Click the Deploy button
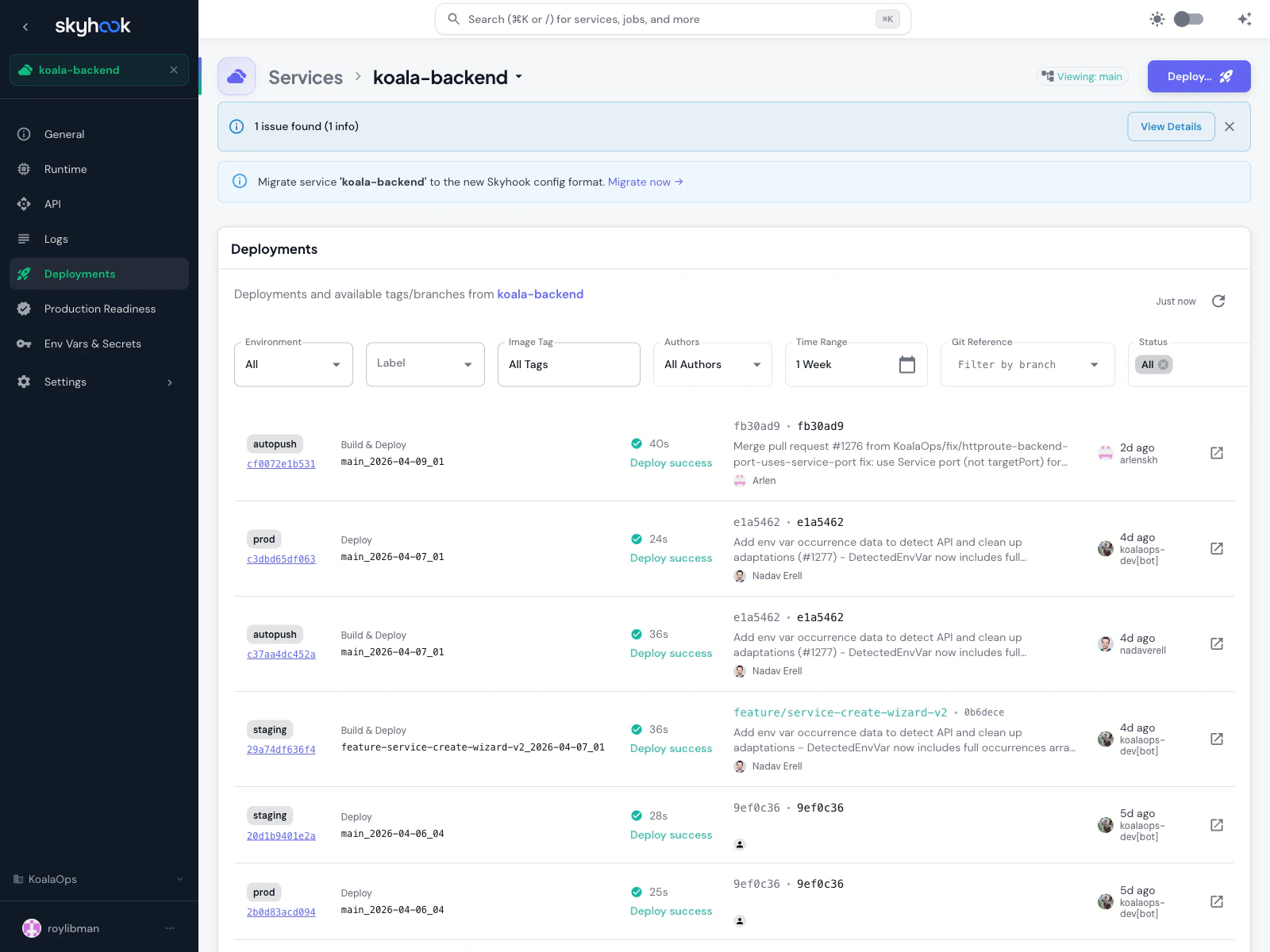The image size is (1270, 952). pos(1199,76)
